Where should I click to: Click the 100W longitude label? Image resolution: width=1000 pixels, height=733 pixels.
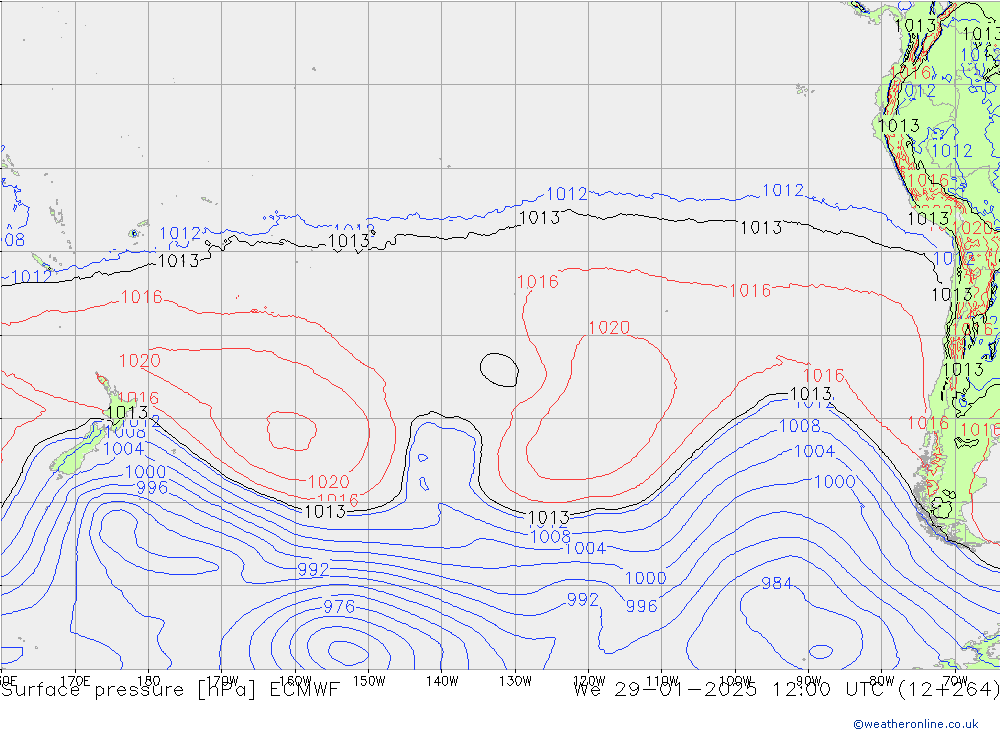pos(735,680)
